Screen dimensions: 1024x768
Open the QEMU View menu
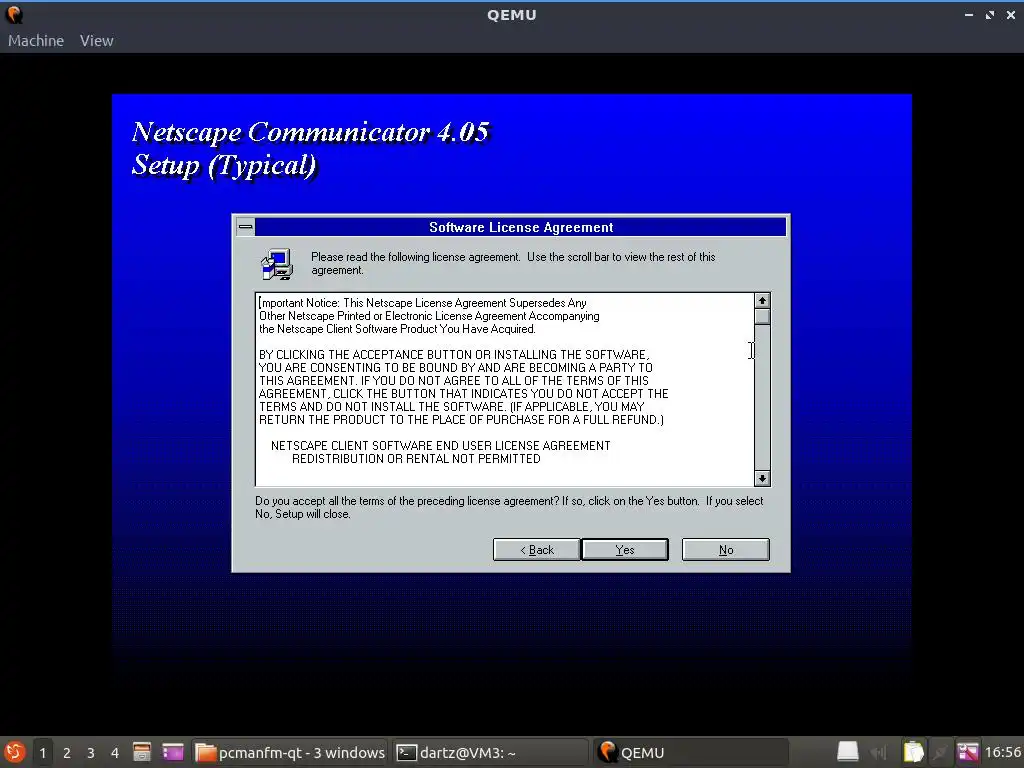click(x=97, y=40)
